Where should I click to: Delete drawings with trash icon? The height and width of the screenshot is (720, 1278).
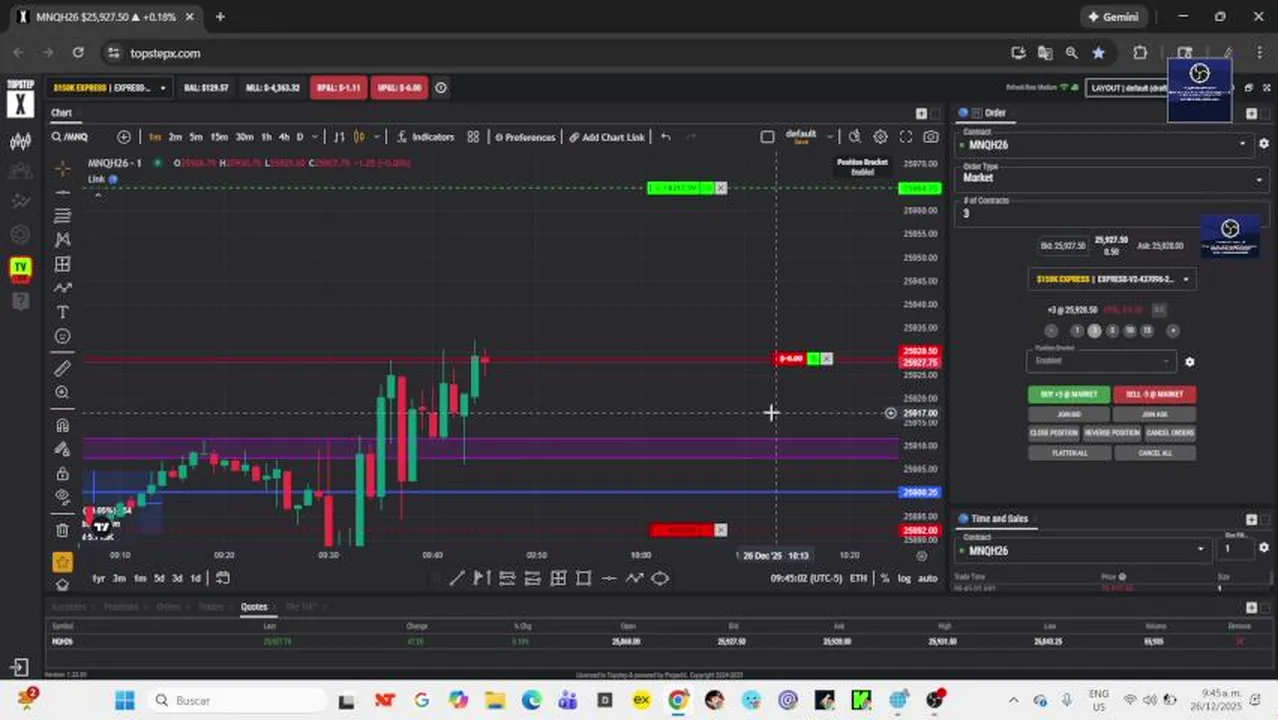[62, 530]
